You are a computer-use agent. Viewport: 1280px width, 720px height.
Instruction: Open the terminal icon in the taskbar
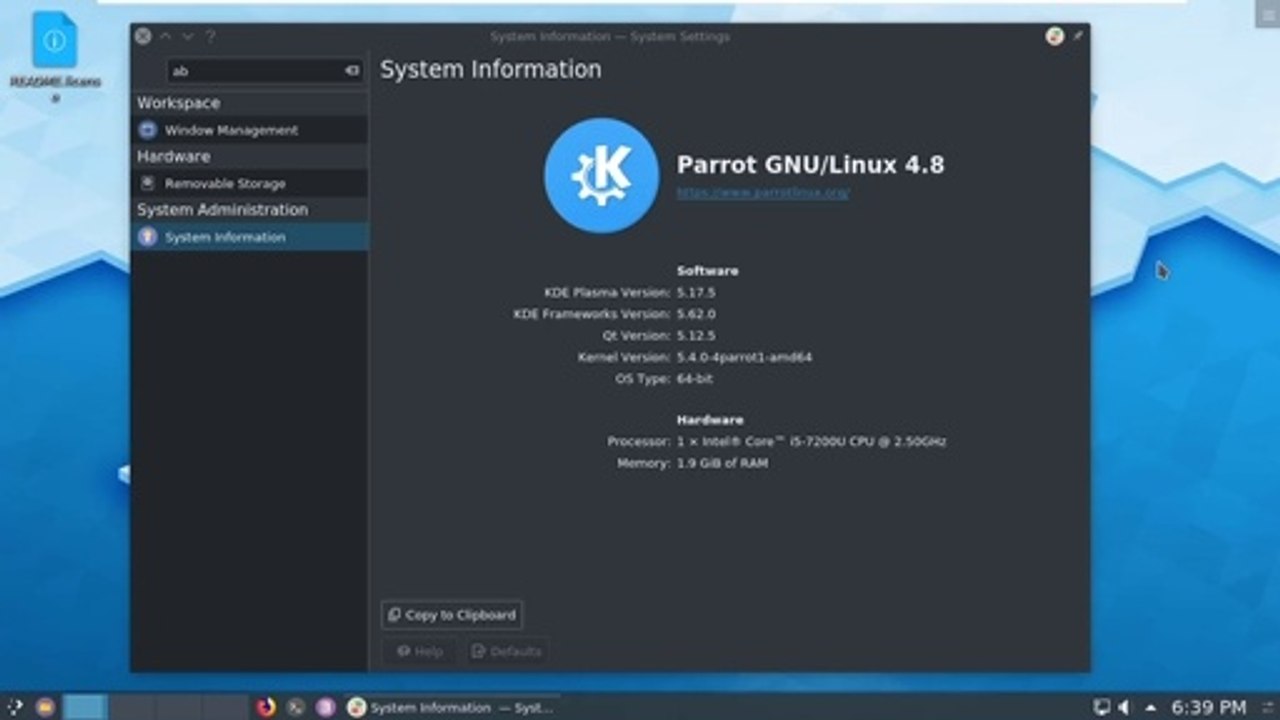coord(296,707)
